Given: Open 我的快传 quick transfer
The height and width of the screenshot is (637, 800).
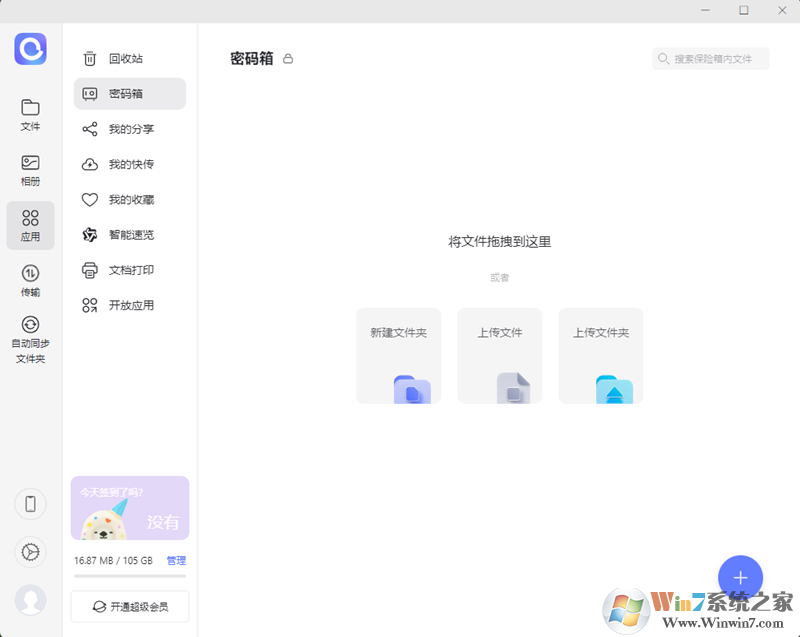Looking at the screenshot, I should tap(130, 164).
